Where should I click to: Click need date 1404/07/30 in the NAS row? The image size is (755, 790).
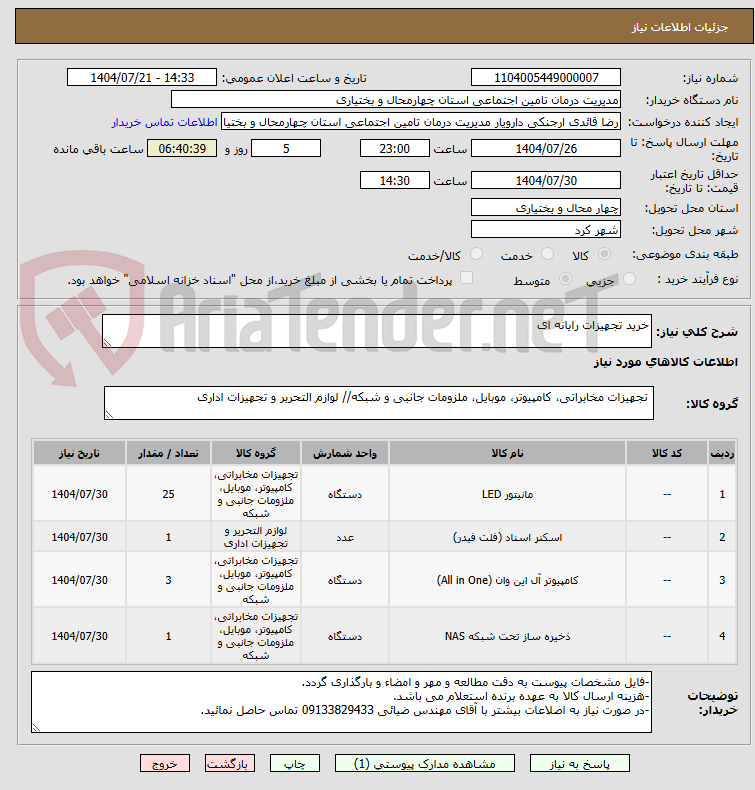click(80, 636)
